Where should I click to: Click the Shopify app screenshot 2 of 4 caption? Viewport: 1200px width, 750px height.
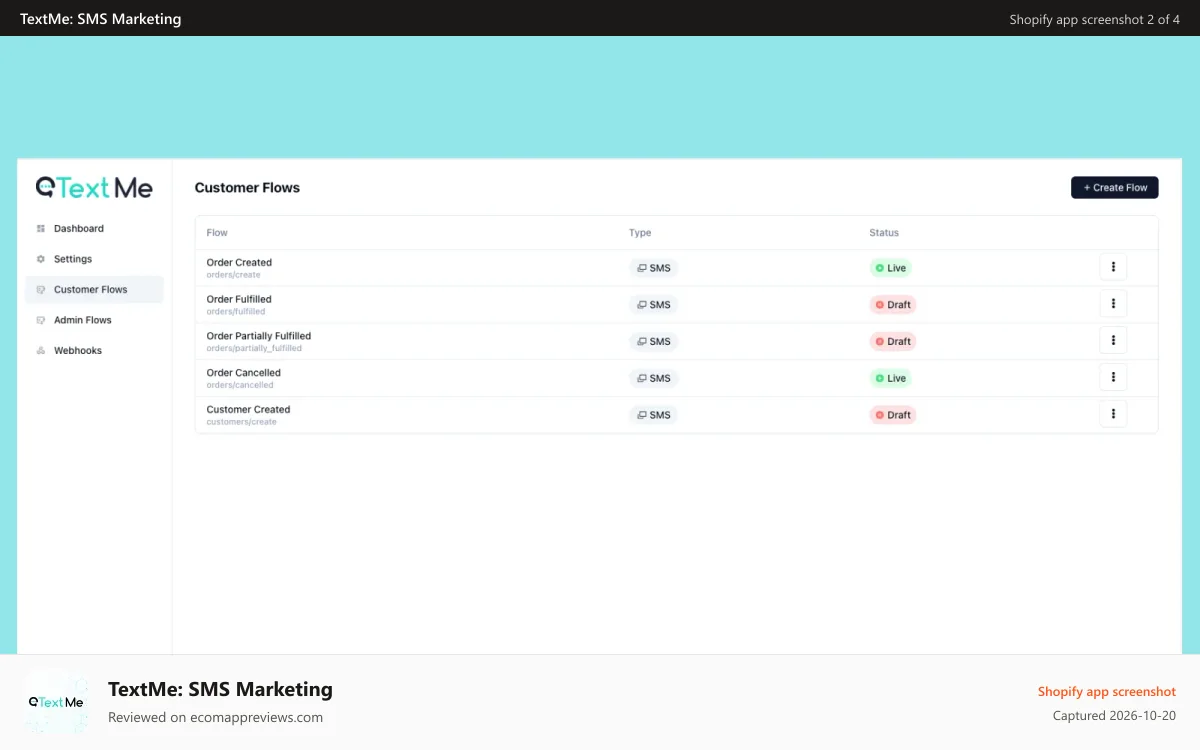(x=1095, y=19)
